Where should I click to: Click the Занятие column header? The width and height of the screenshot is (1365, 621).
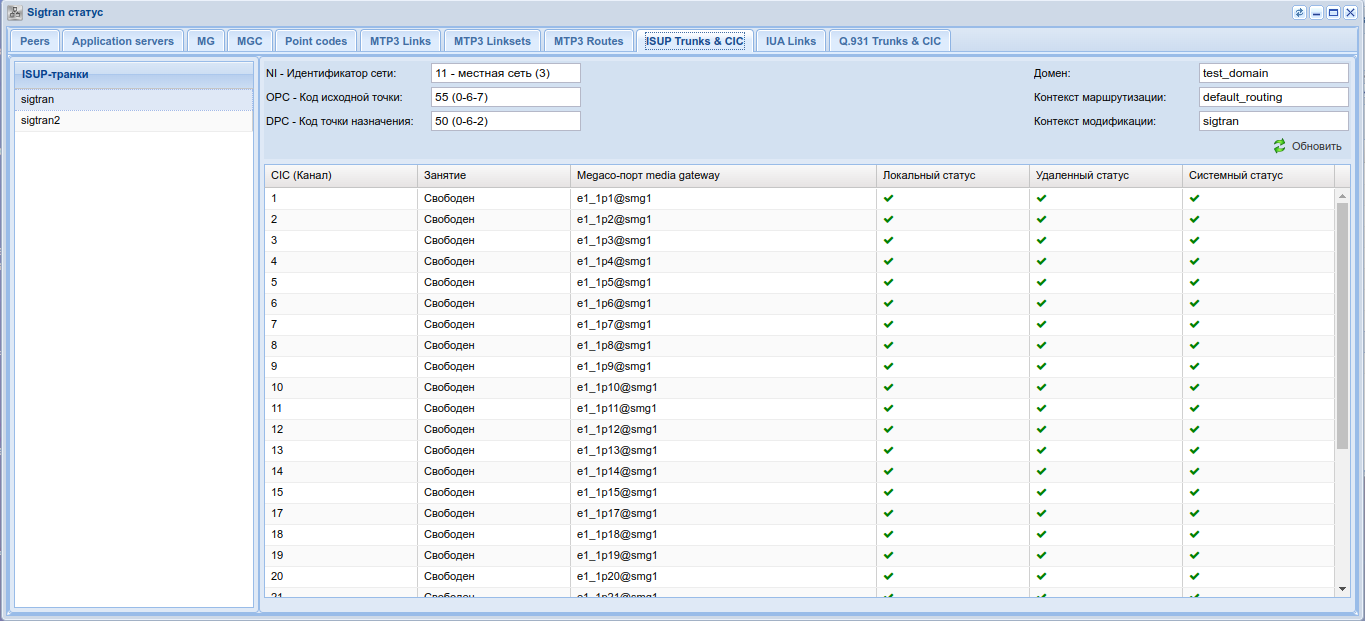[x=493, y=175]
